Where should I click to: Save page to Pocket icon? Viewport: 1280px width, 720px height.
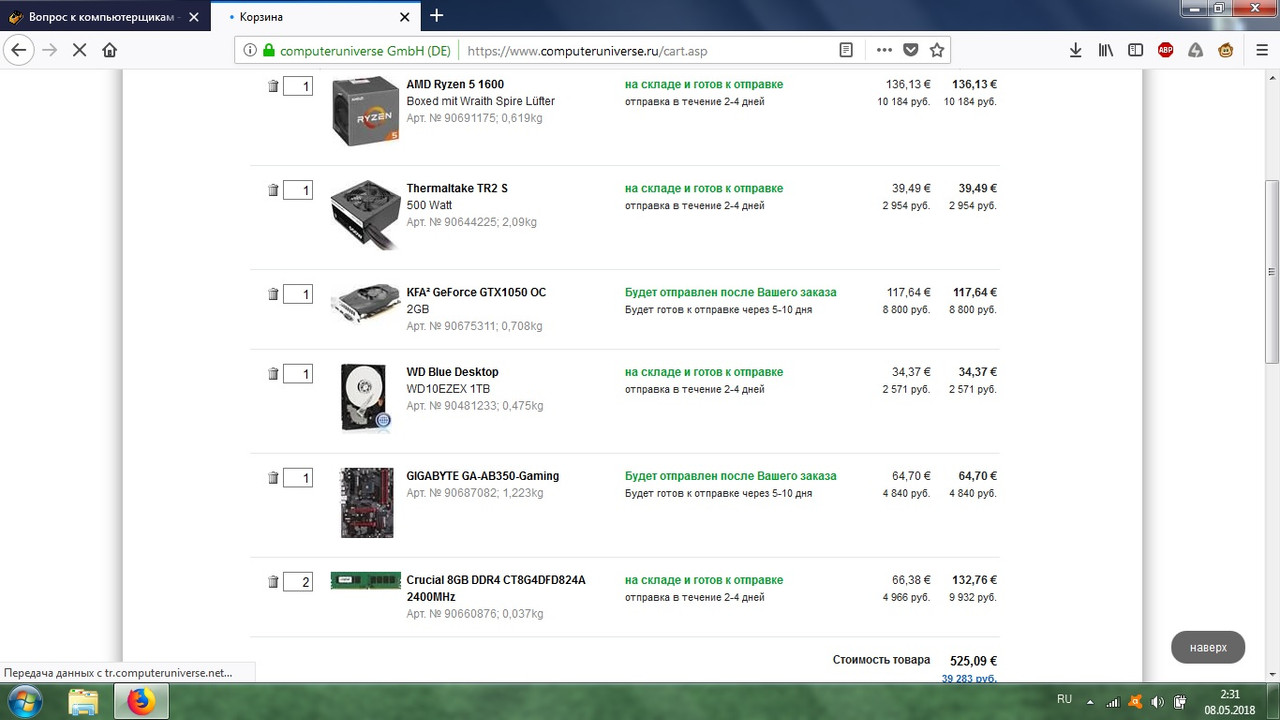pyautogui.click(x=910, y=50)
